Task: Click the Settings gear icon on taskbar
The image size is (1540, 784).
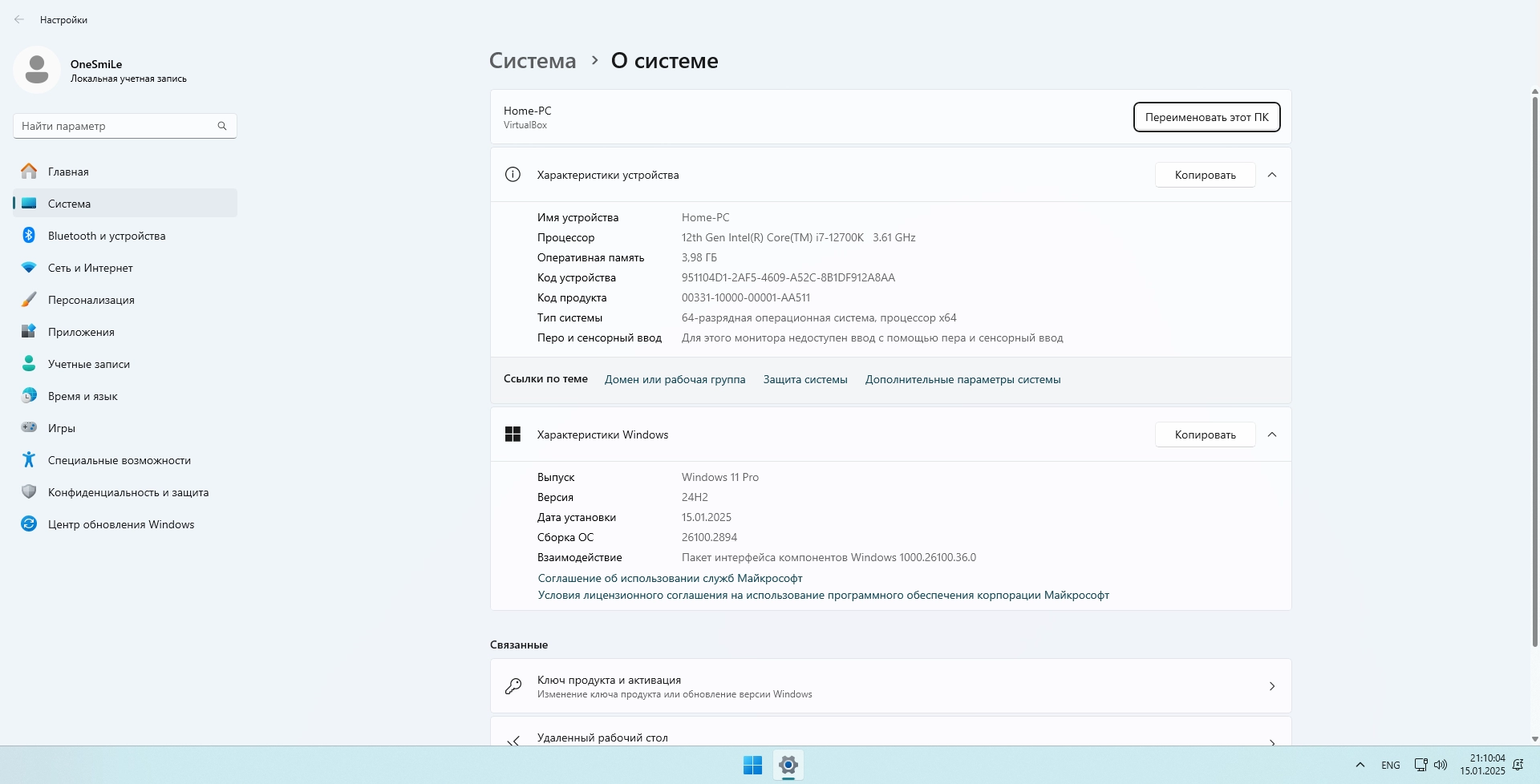Action: click(x=788, y=766)
